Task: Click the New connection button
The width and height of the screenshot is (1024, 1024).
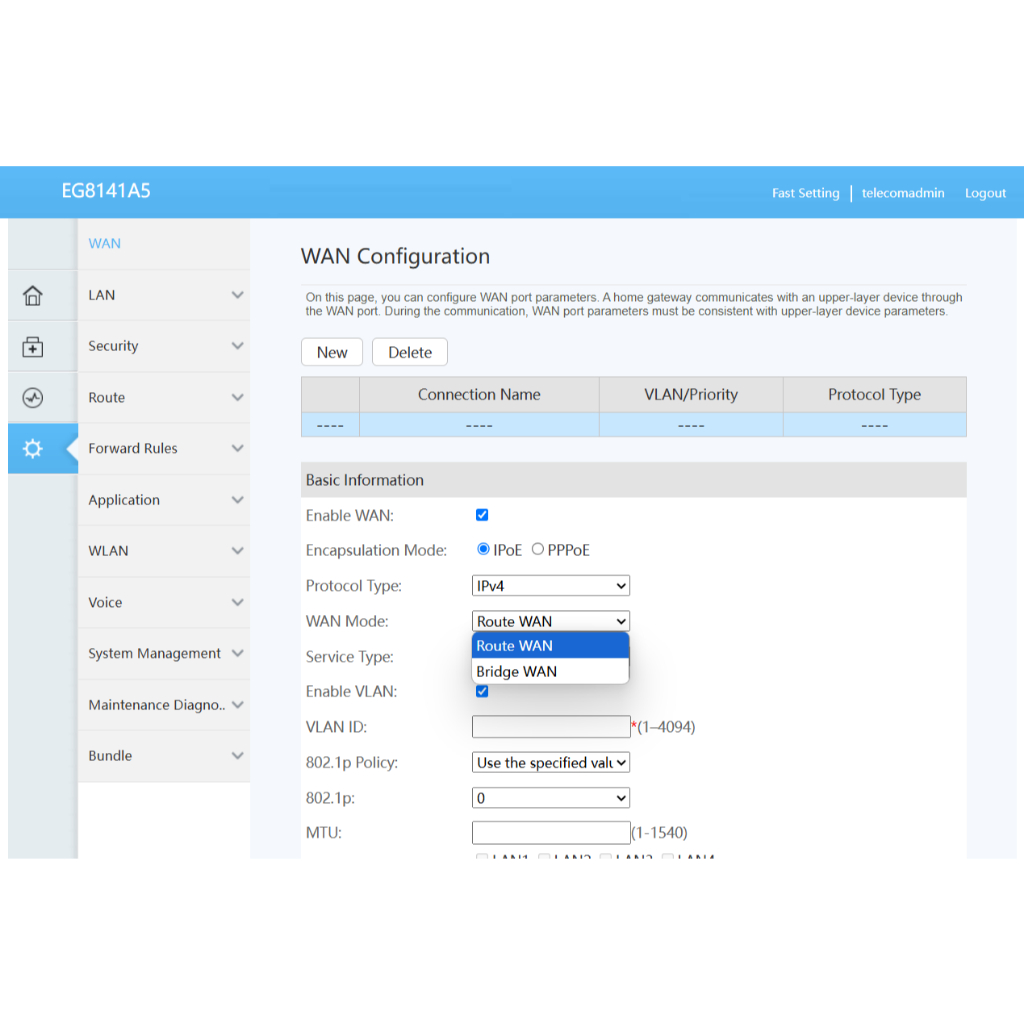Action: tap(332, 352)
